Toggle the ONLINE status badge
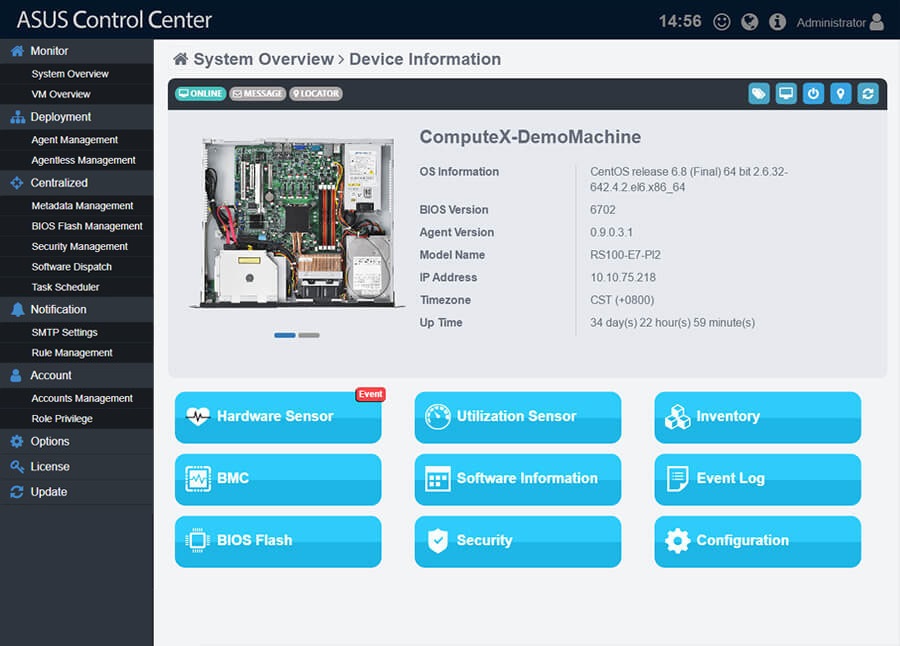The width and height of the screenshot is (900, 646). point(200,93)
